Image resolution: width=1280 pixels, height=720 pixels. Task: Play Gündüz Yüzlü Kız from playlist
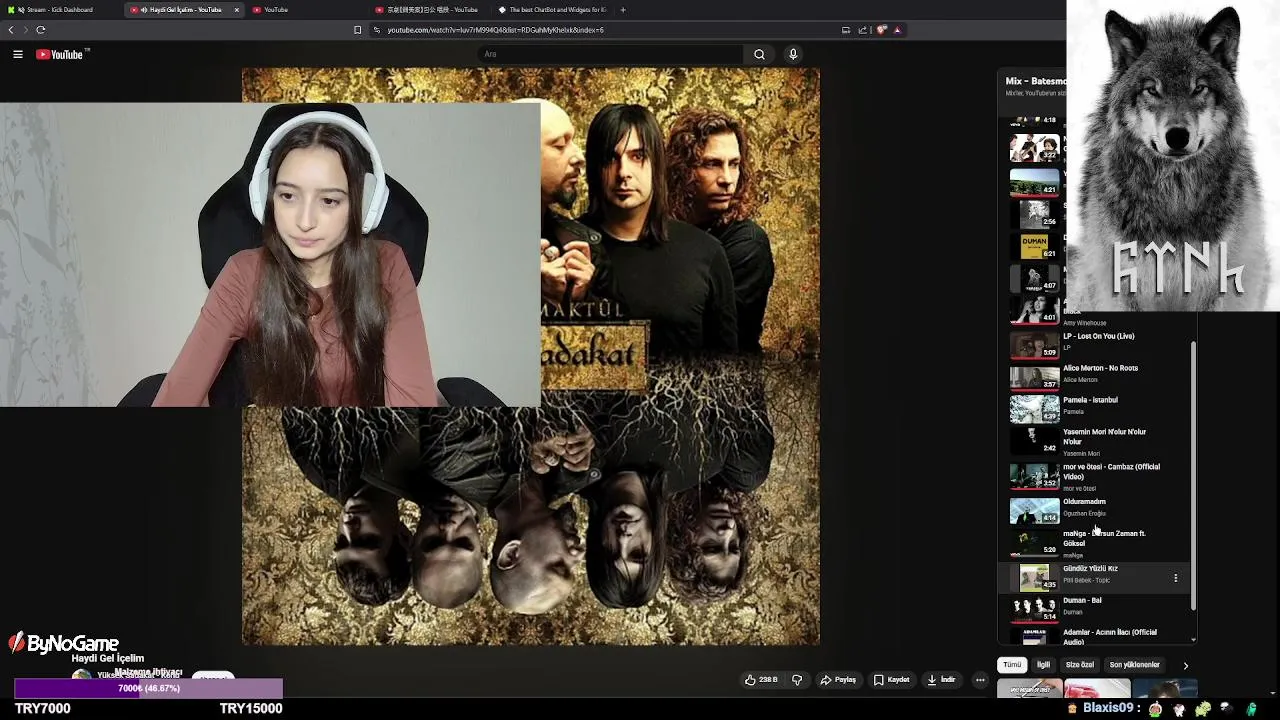pyautogui.click(x=1090, y=568)
